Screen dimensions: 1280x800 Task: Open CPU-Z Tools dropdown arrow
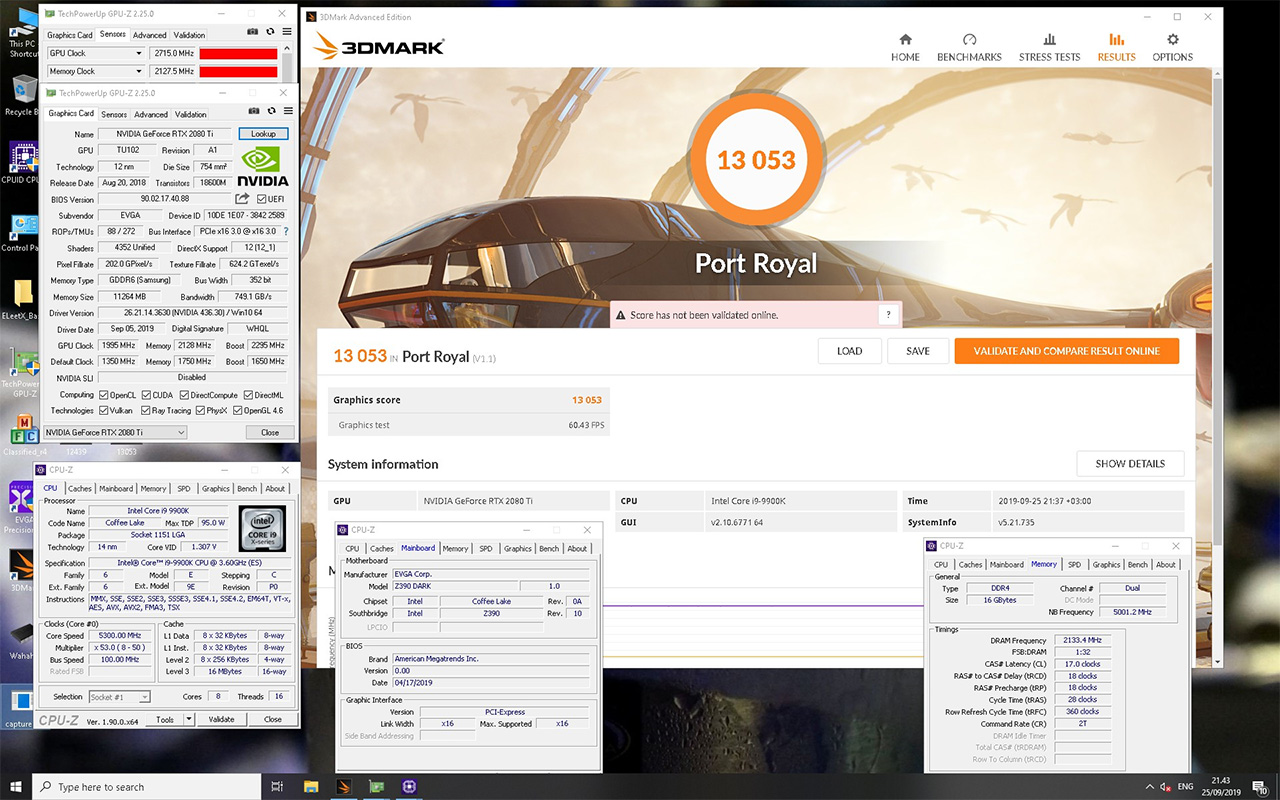coord(191,719)
